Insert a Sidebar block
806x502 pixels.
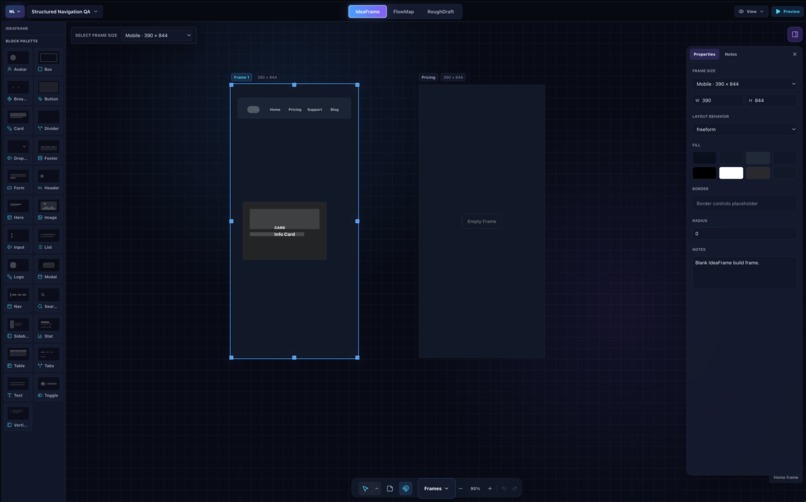pyautogui.click(x=18, y=330)
